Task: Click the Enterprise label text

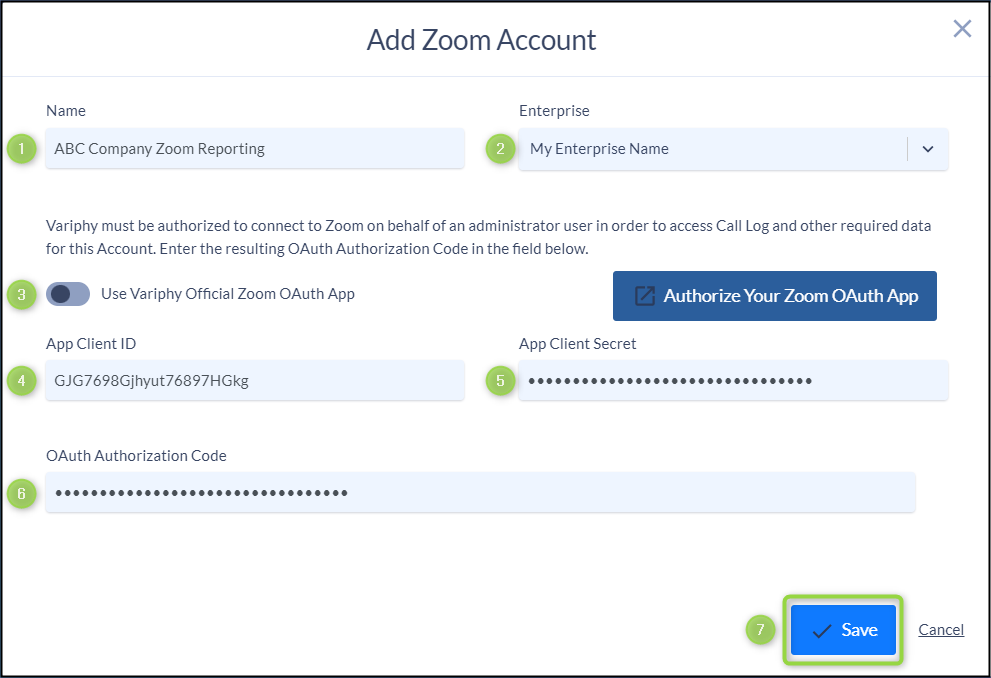Action: [x=554, y=111]
